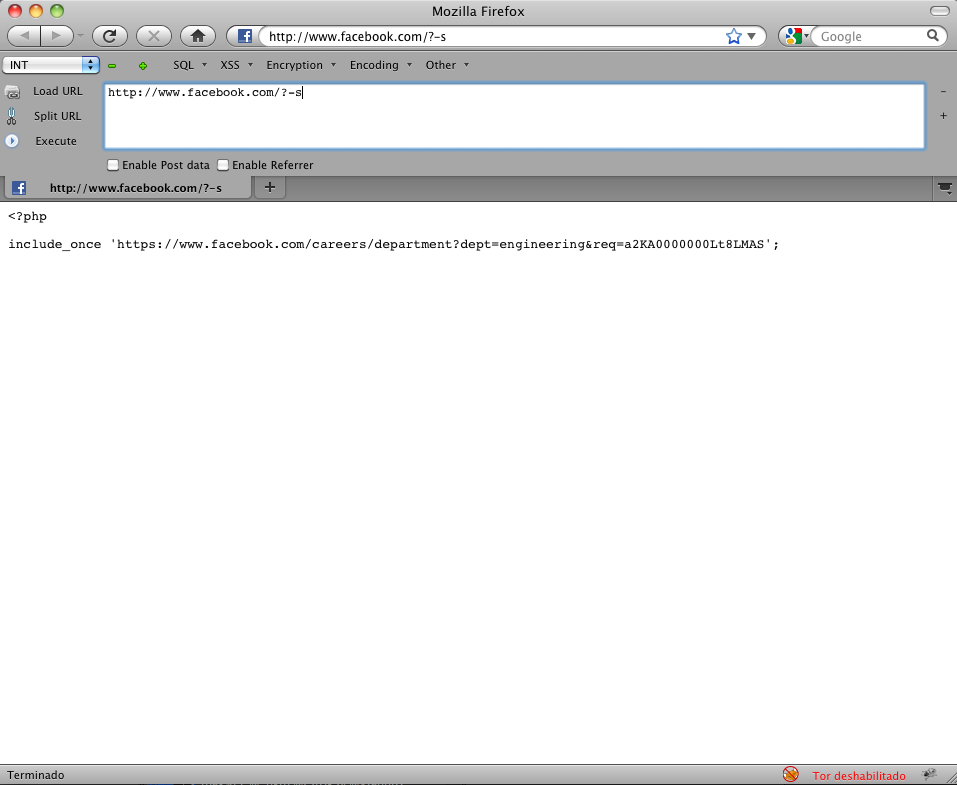The width and height of the screenshot is (957, 785).
Task: Enable Referrer checkbox
Action: tap(223, 165)
